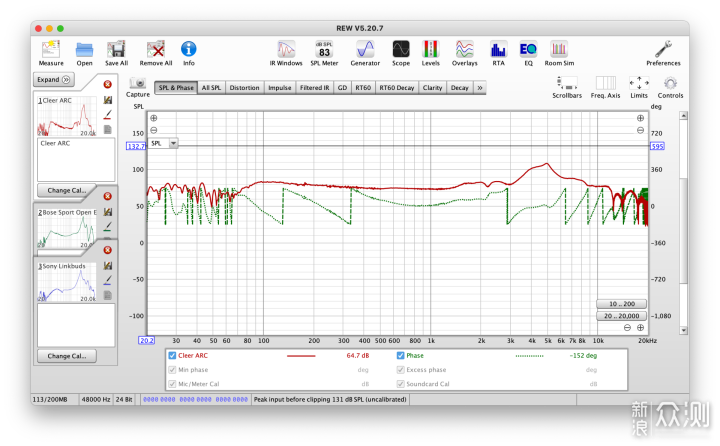Switch to GD tab
Image resolution: width=720 pixels, height=446 pixels.
(x=343, y=88)
